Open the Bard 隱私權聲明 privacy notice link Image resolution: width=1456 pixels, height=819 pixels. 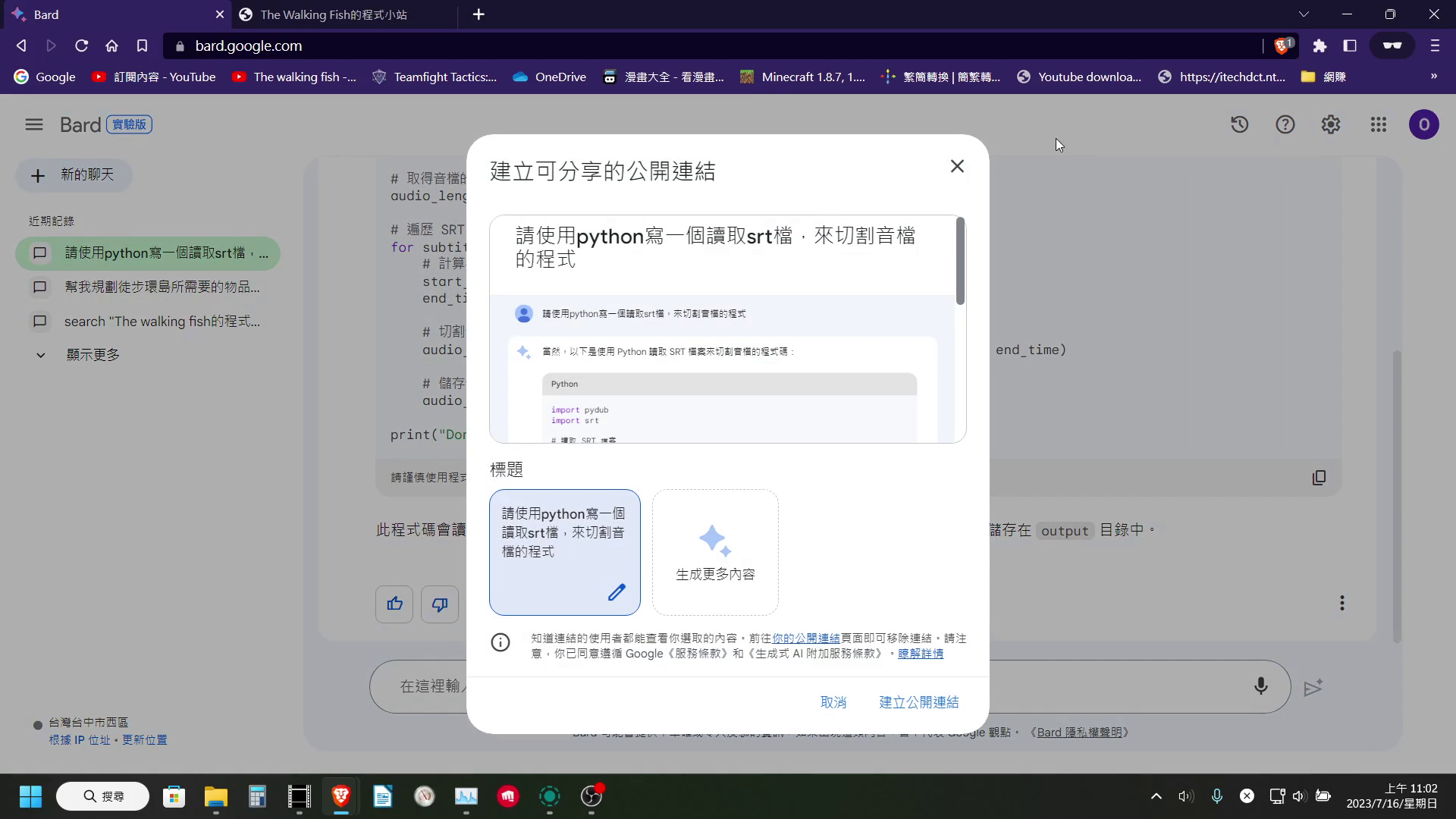[x=1079, y=733]
